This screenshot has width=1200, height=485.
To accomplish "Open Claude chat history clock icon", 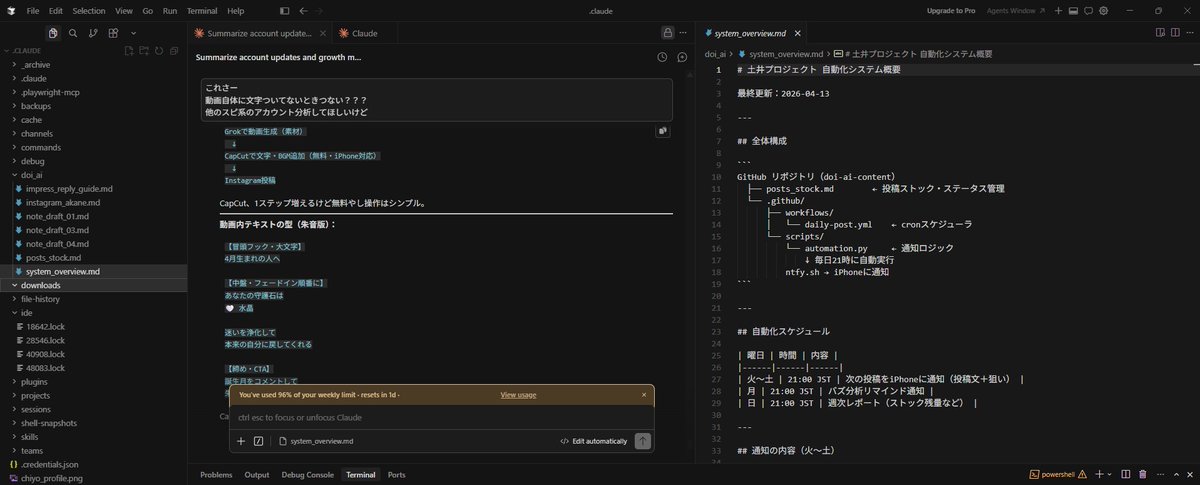I will pos(662,57).
